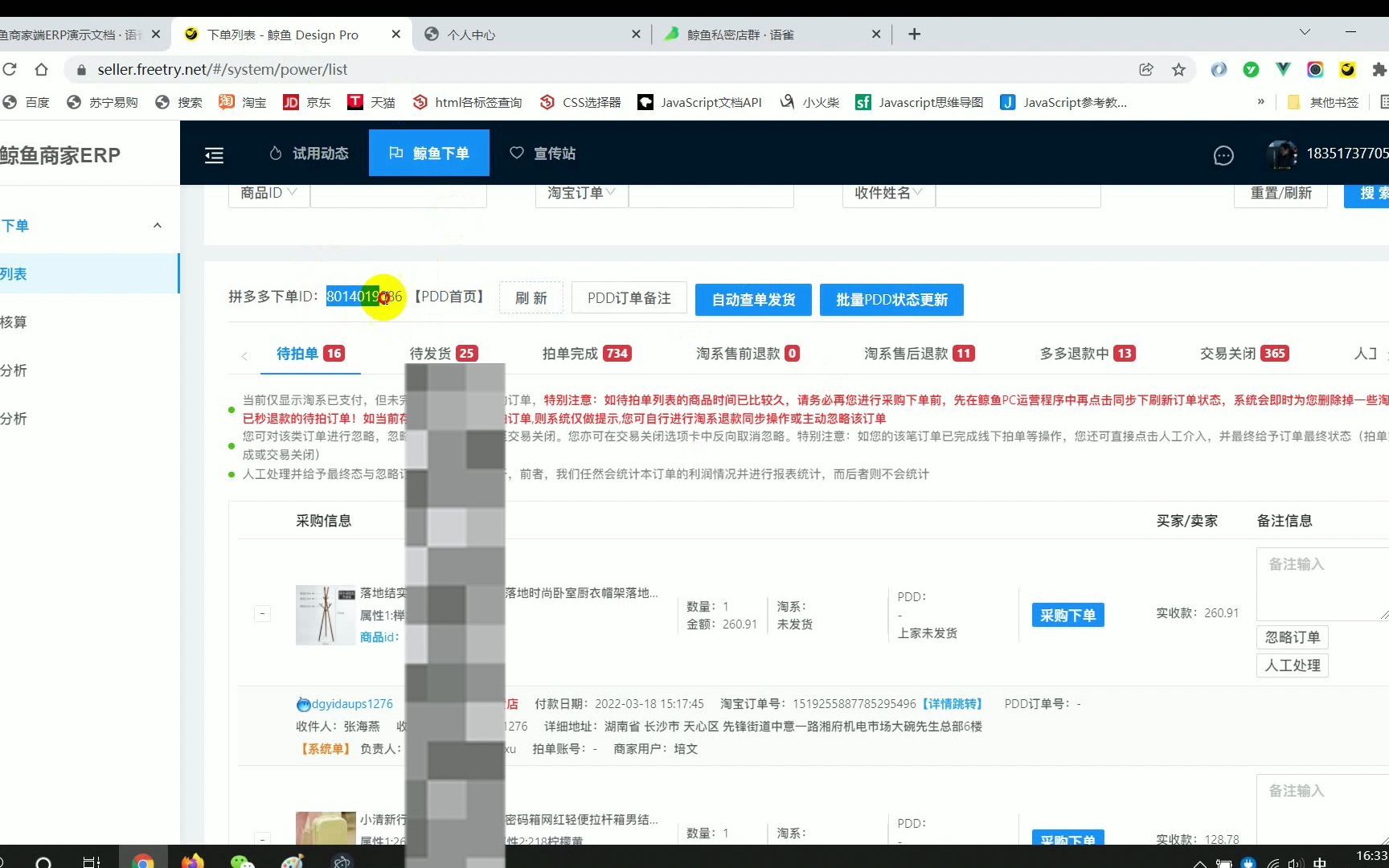Viewport: 1389px width, 868px height.
Task: Select the 试用动态 top menu item
Action: [x=309, y=154]
